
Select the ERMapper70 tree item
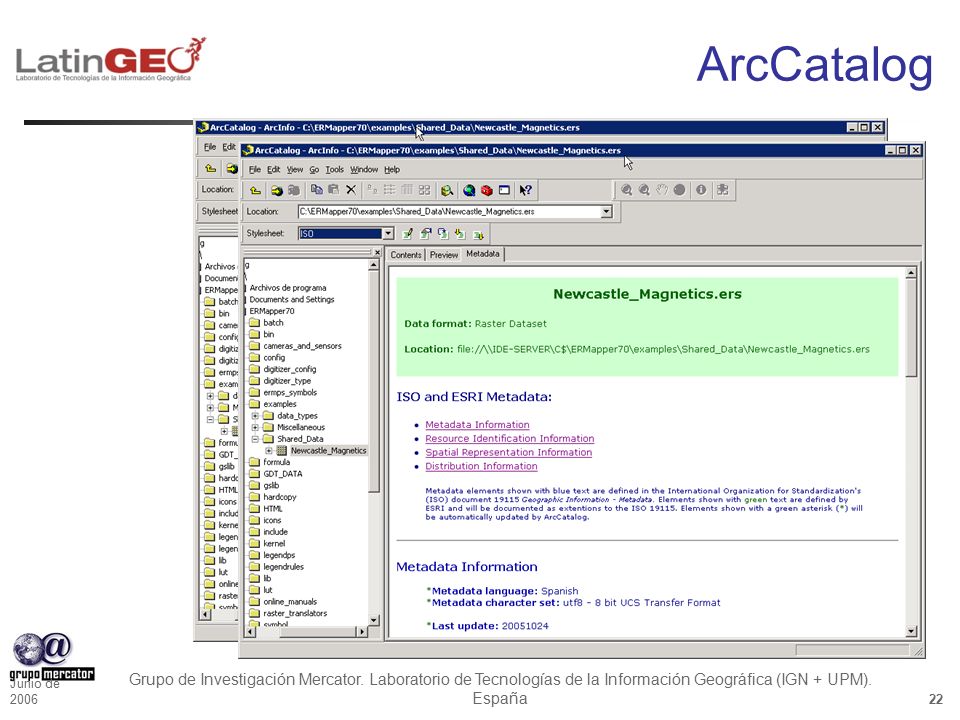[x=272, y=311]
